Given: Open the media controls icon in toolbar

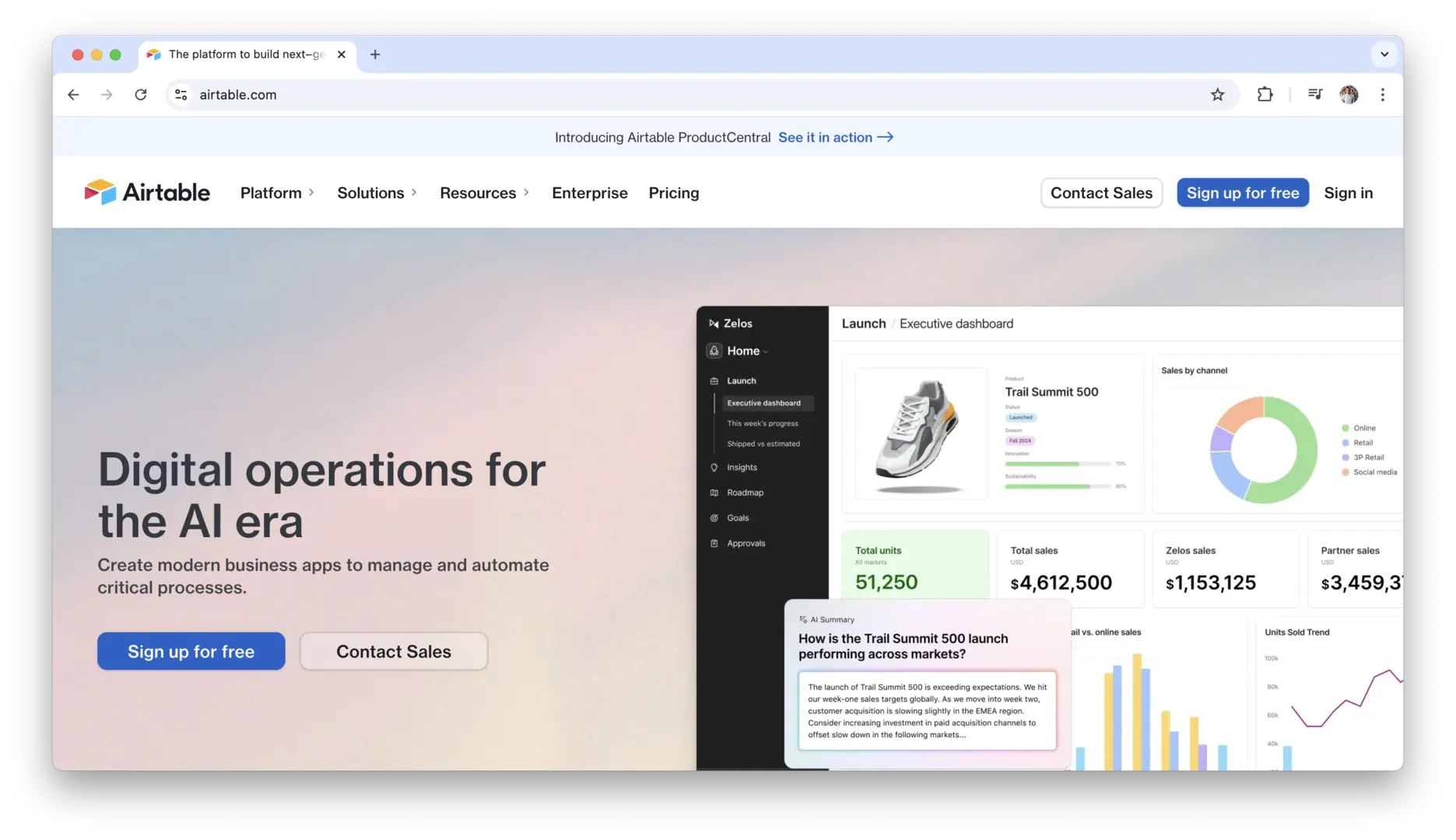Looking at the screenshot, I should pyautogui.click(x=1315, y=95).
